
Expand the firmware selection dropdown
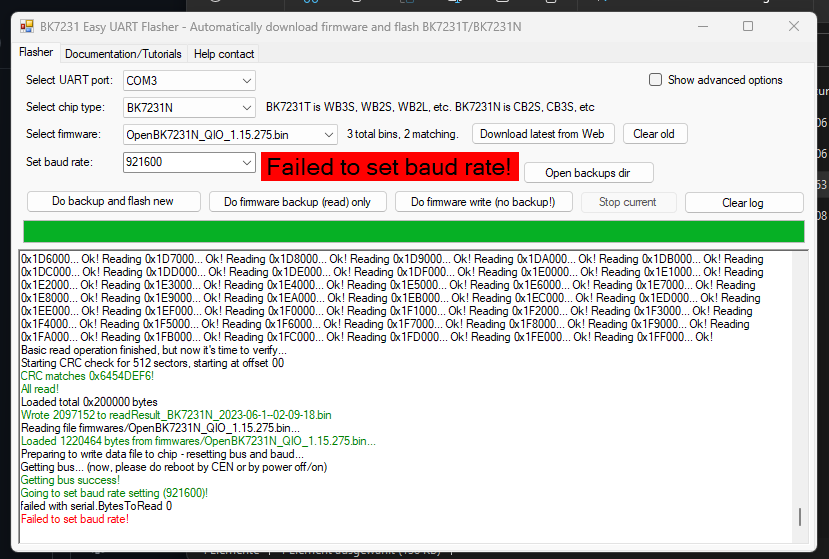[x=230, y=134]
